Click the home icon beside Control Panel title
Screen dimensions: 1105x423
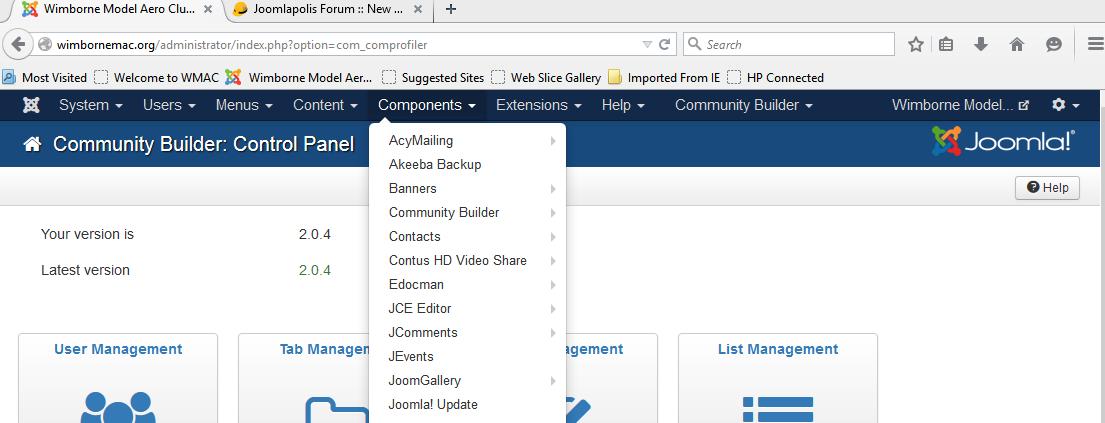32,145
